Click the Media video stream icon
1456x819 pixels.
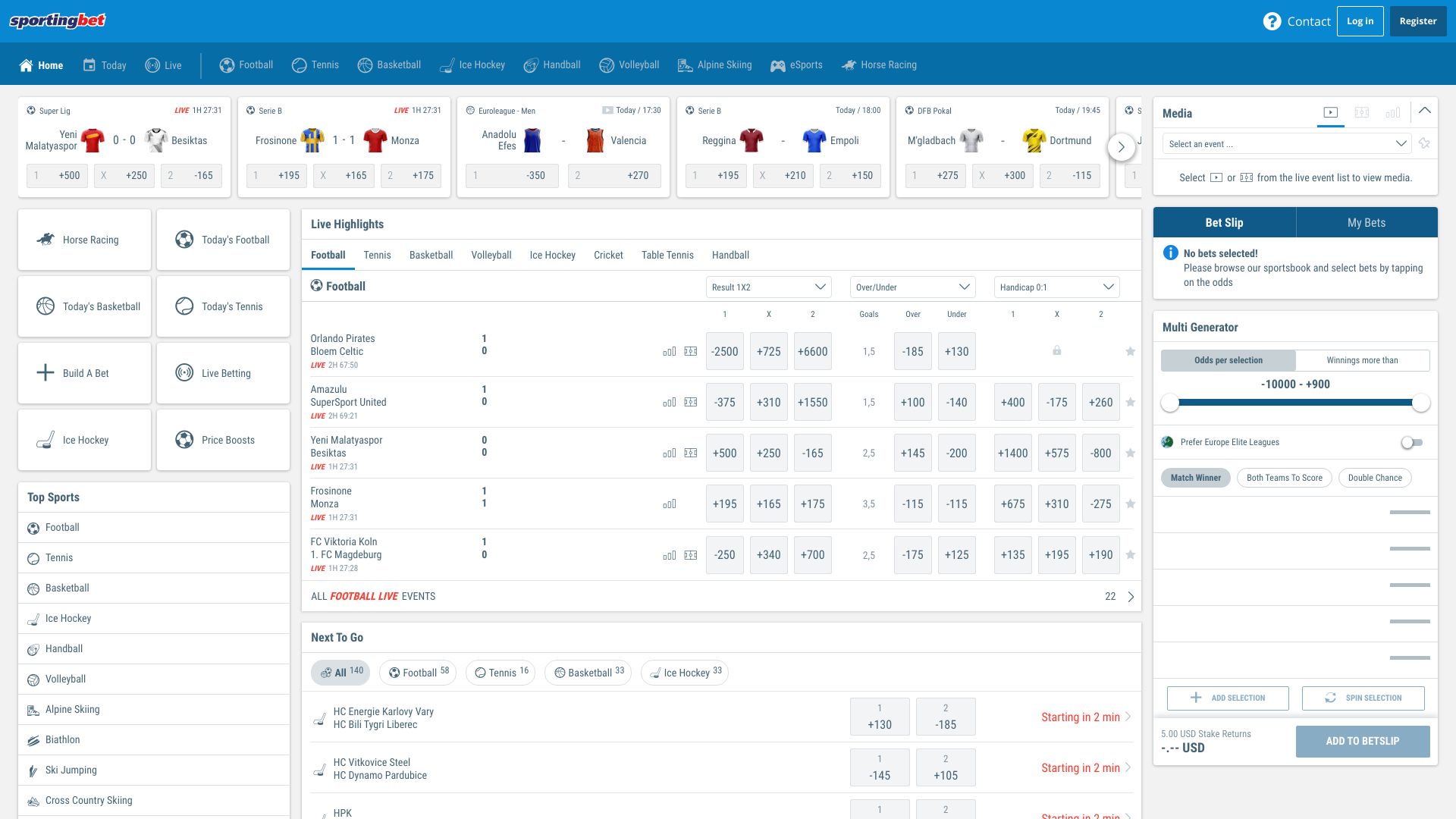tap(1330, 113)
